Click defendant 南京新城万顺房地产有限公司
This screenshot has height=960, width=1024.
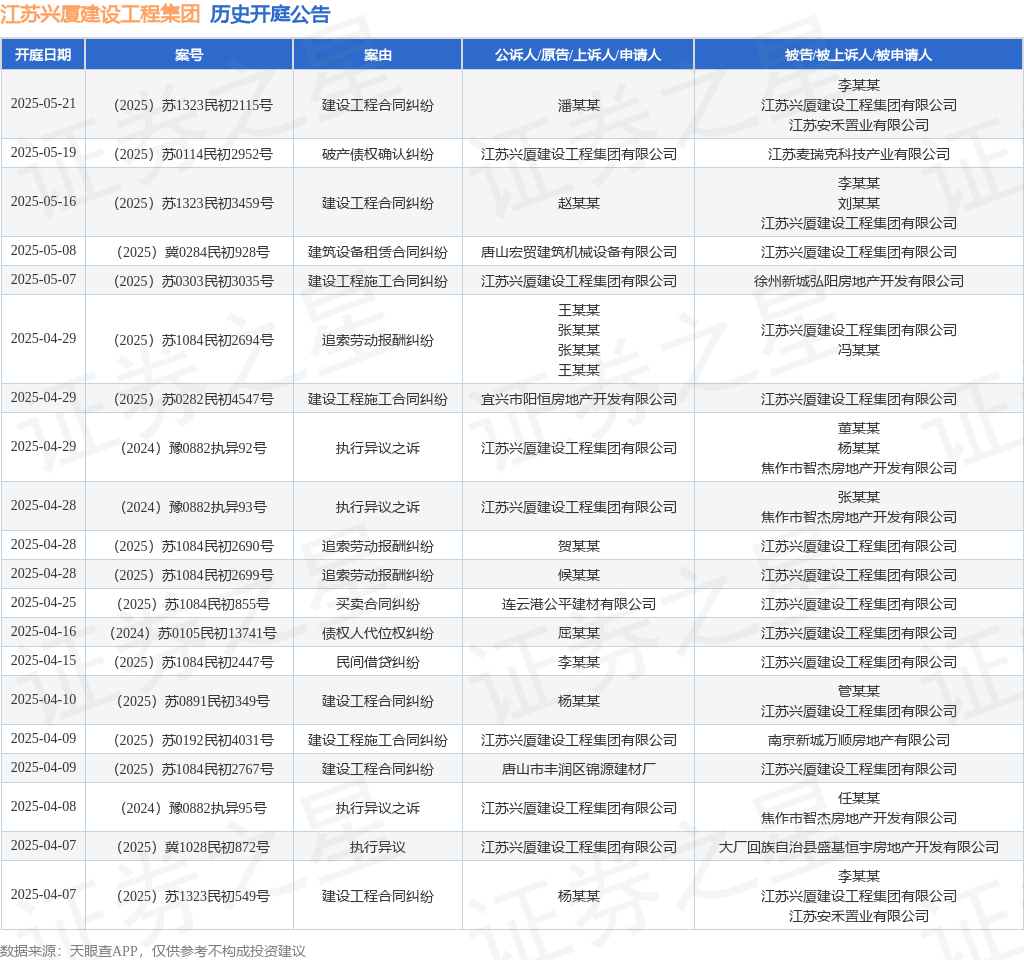(x=858, y=741)
